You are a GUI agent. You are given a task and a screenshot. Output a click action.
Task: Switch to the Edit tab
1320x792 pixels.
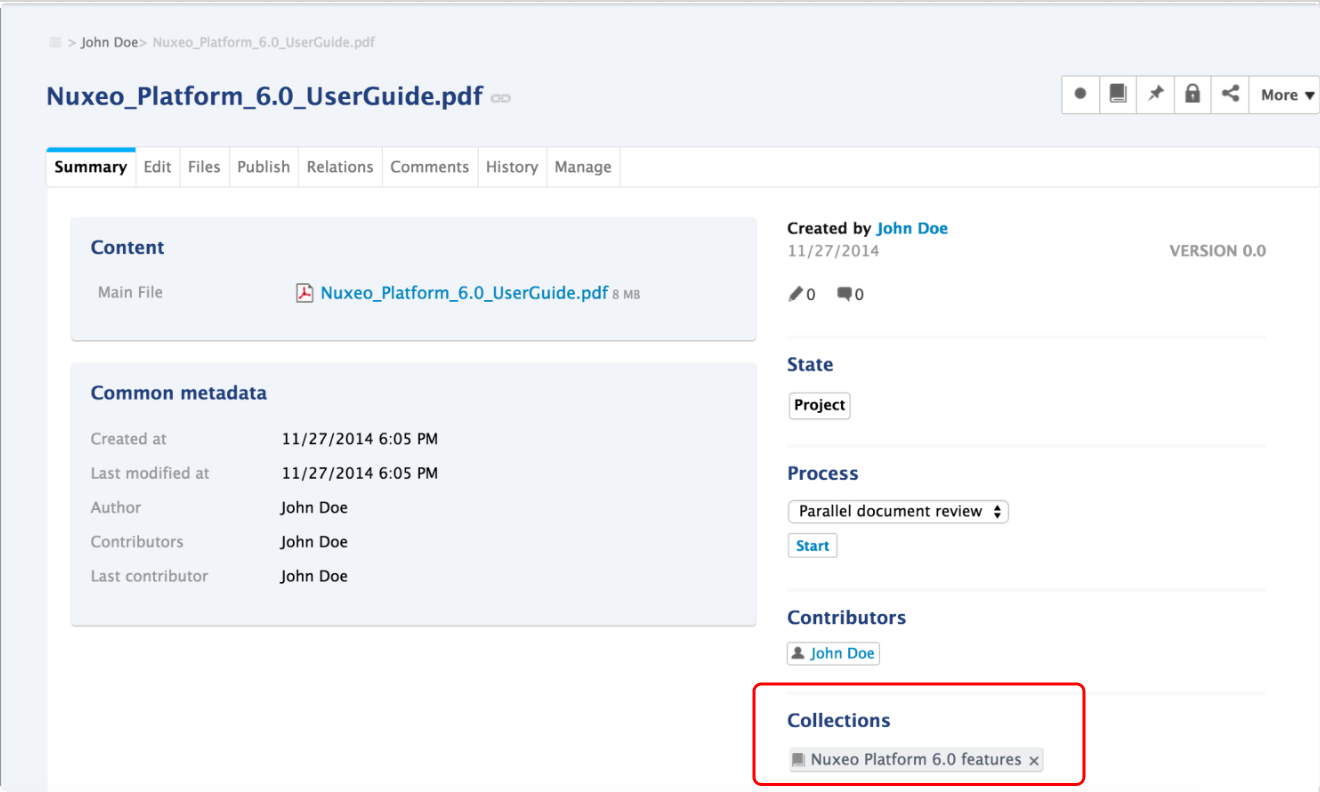[157, 167]
